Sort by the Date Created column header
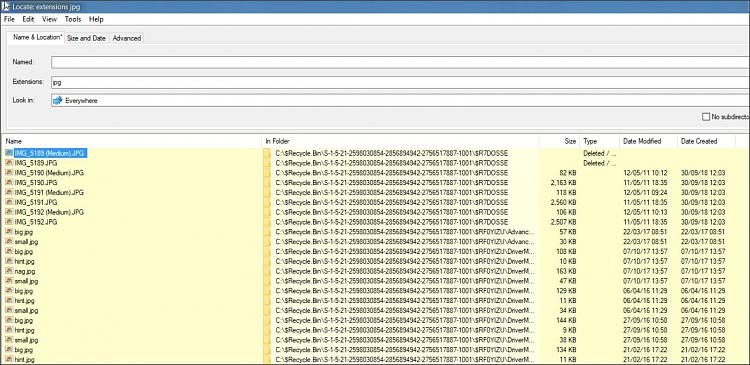This screenshot has height=365, width=750. pyautogui.click(x=706, y=141)
